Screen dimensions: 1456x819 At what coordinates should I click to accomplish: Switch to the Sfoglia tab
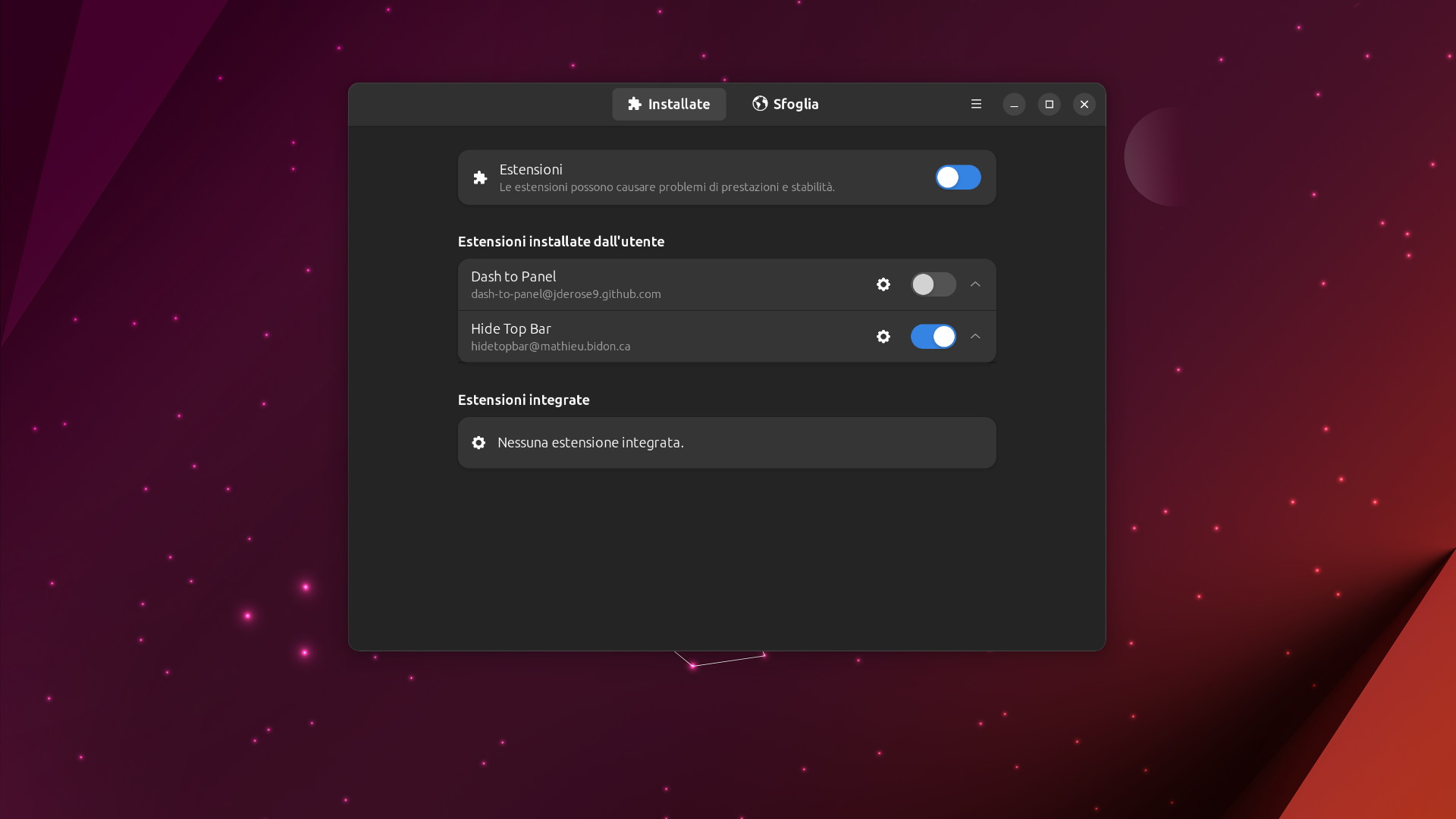tap(786, 104)
